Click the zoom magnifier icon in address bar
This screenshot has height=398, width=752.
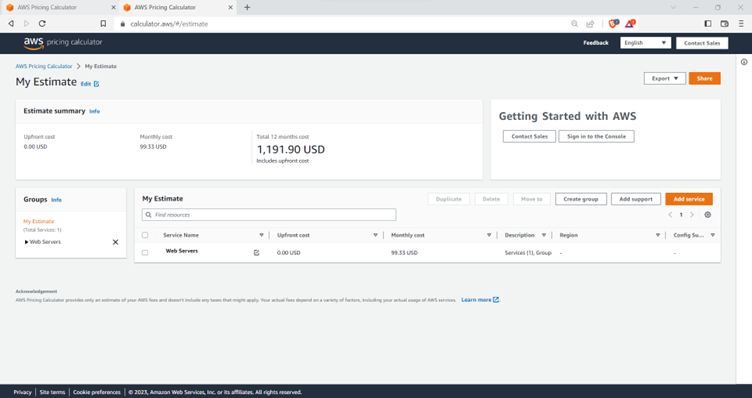coord(575,23)
